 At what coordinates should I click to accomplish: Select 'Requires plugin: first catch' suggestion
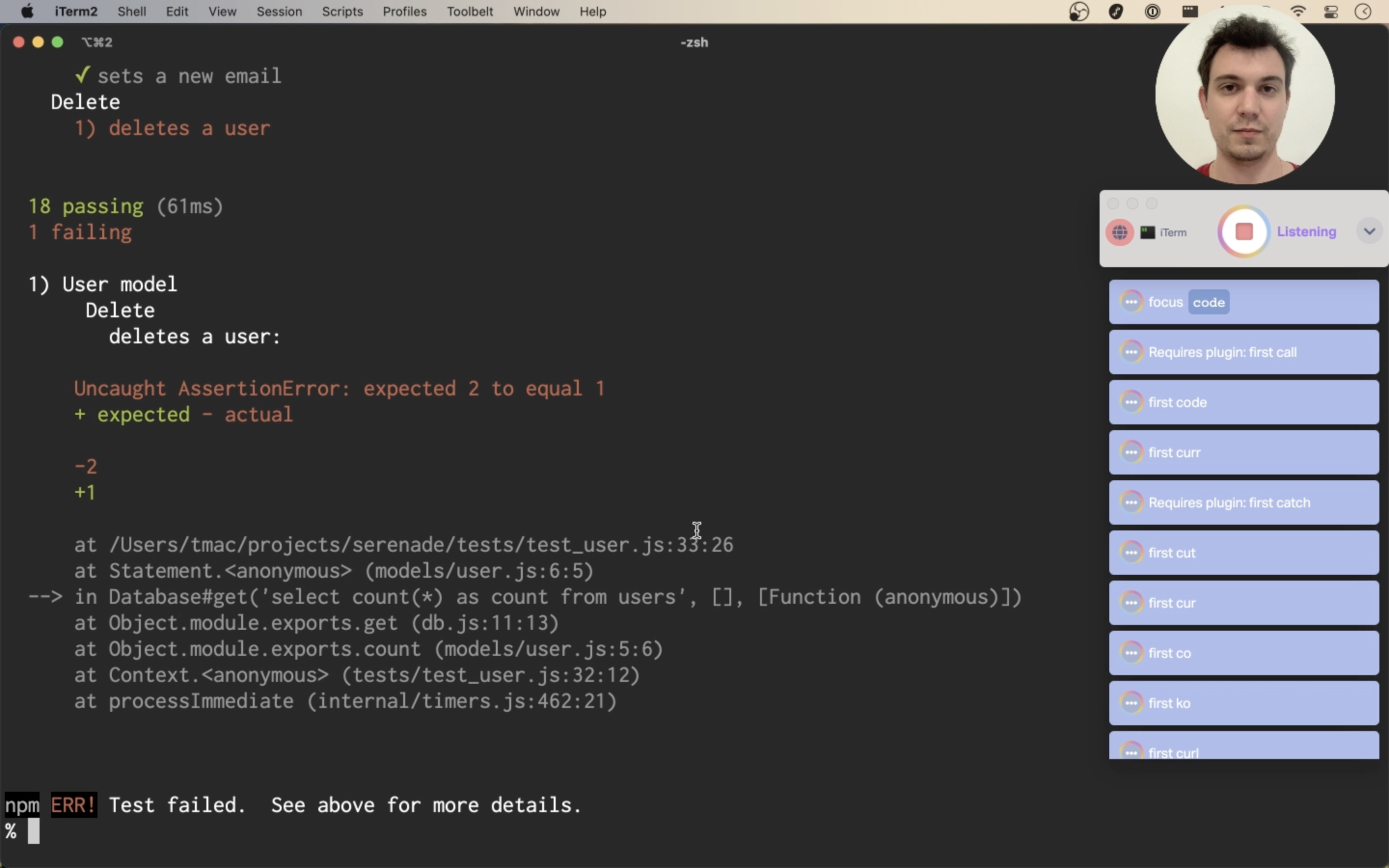click(x=1243, y=503)
